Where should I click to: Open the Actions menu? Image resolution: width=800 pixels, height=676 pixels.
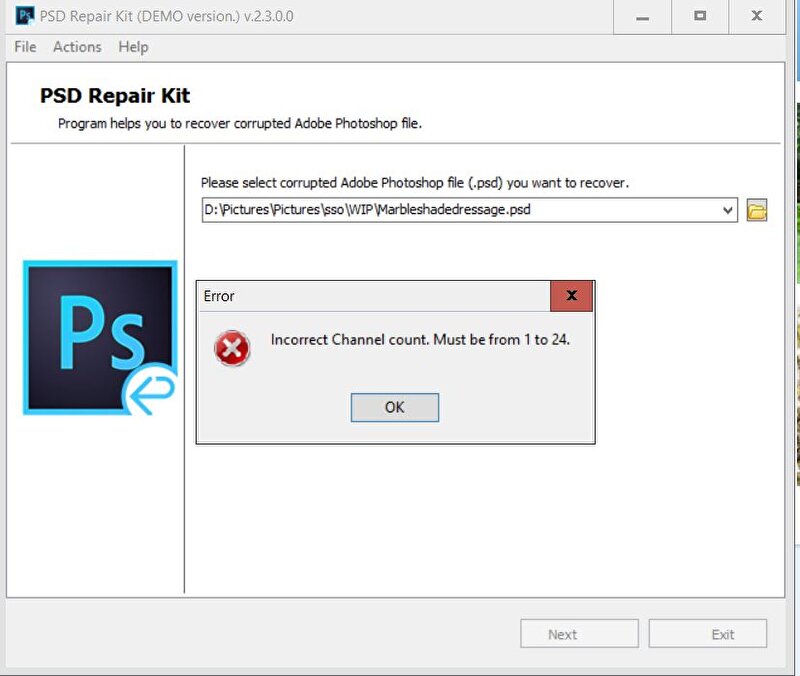[77, 47]
